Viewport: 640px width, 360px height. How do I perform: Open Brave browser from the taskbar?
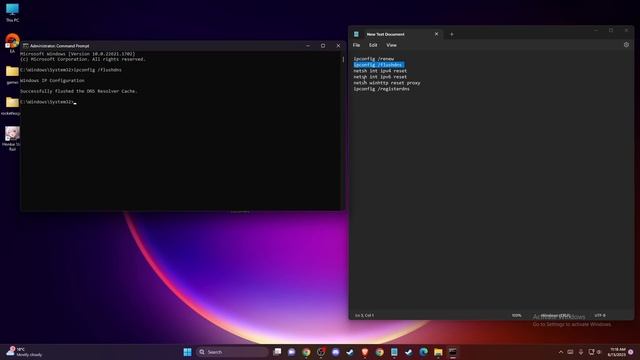365,352
